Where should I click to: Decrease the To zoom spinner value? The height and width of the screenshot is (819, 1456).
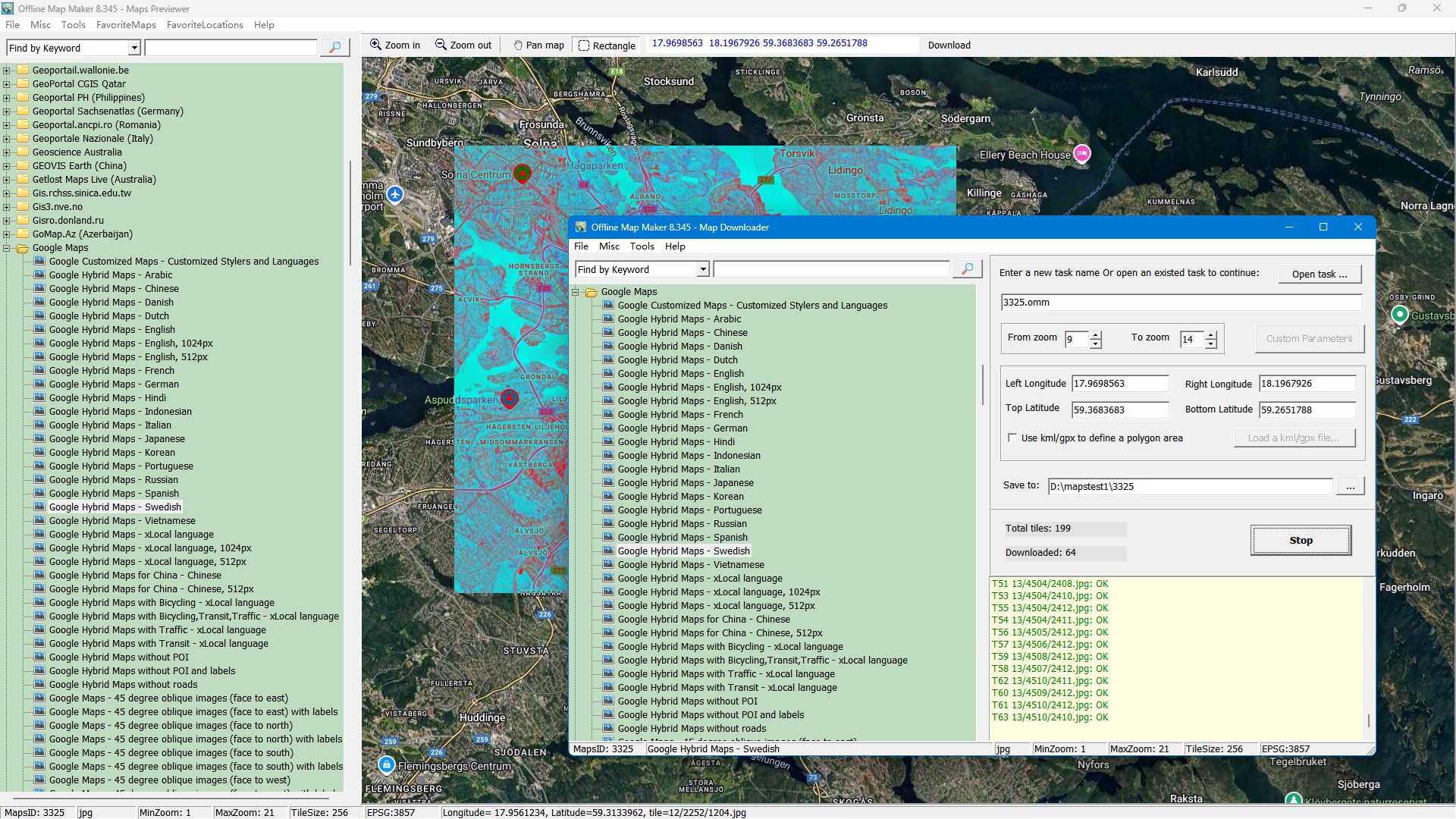1211,344
